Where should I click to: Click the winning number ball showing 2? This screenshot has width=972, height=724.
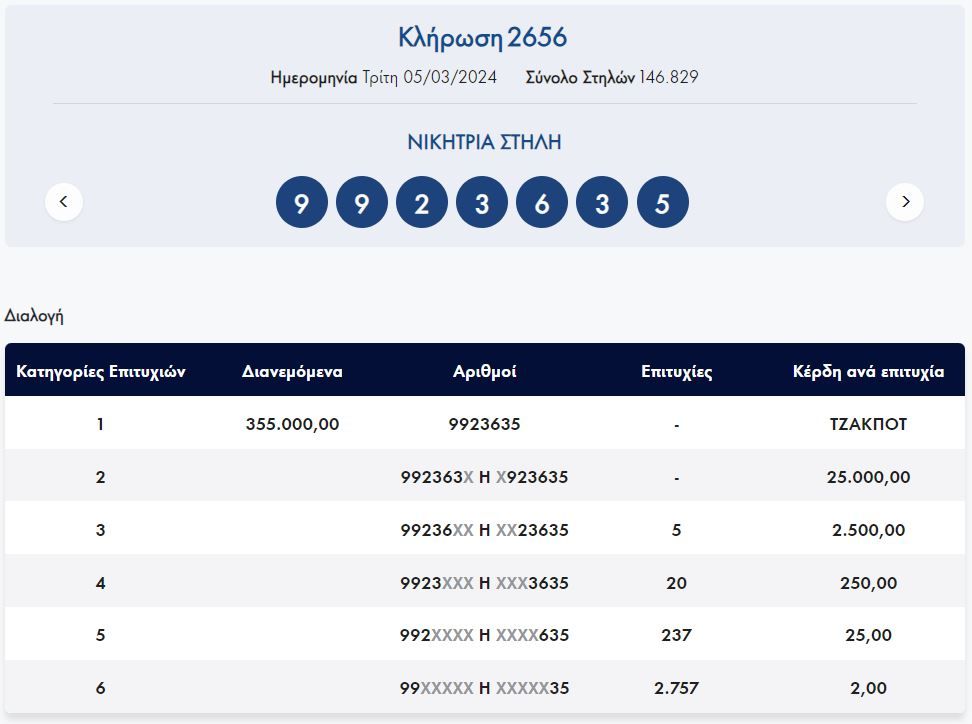pyautogui.click(x=422, y=203)
